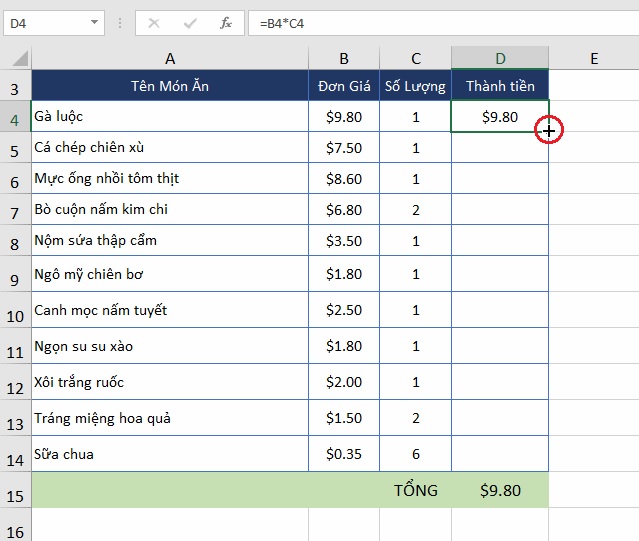Select row 4 header

point(15,116)
